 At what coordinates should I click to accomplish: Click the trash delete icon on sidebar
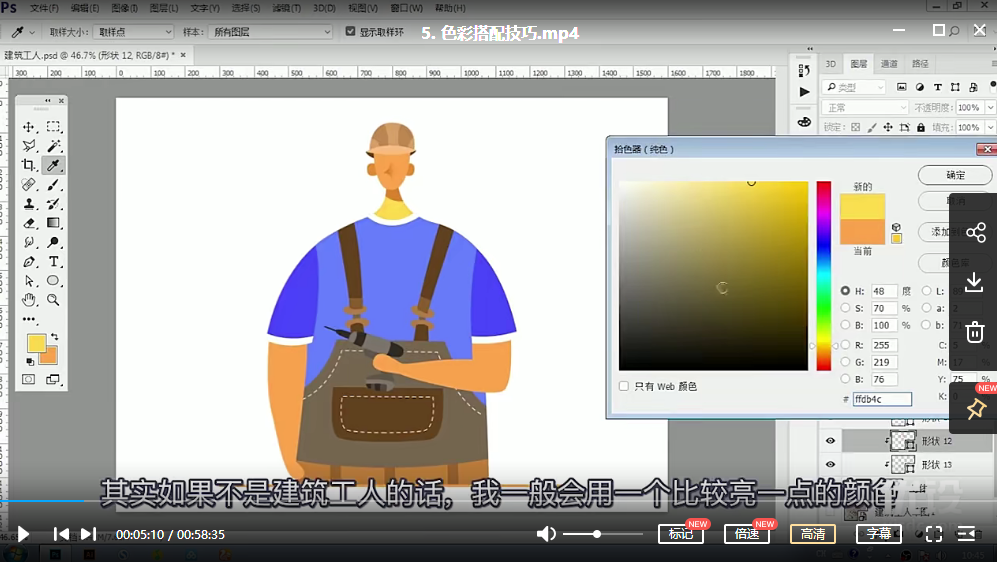pos(975,332)
